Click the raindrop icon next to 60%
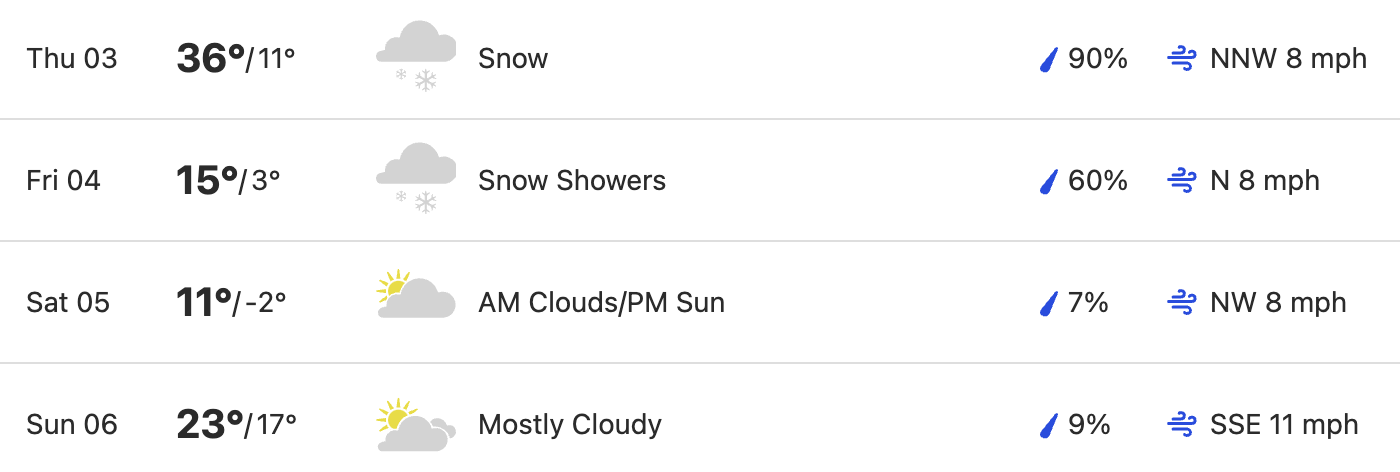 (x=1049, y=182)
